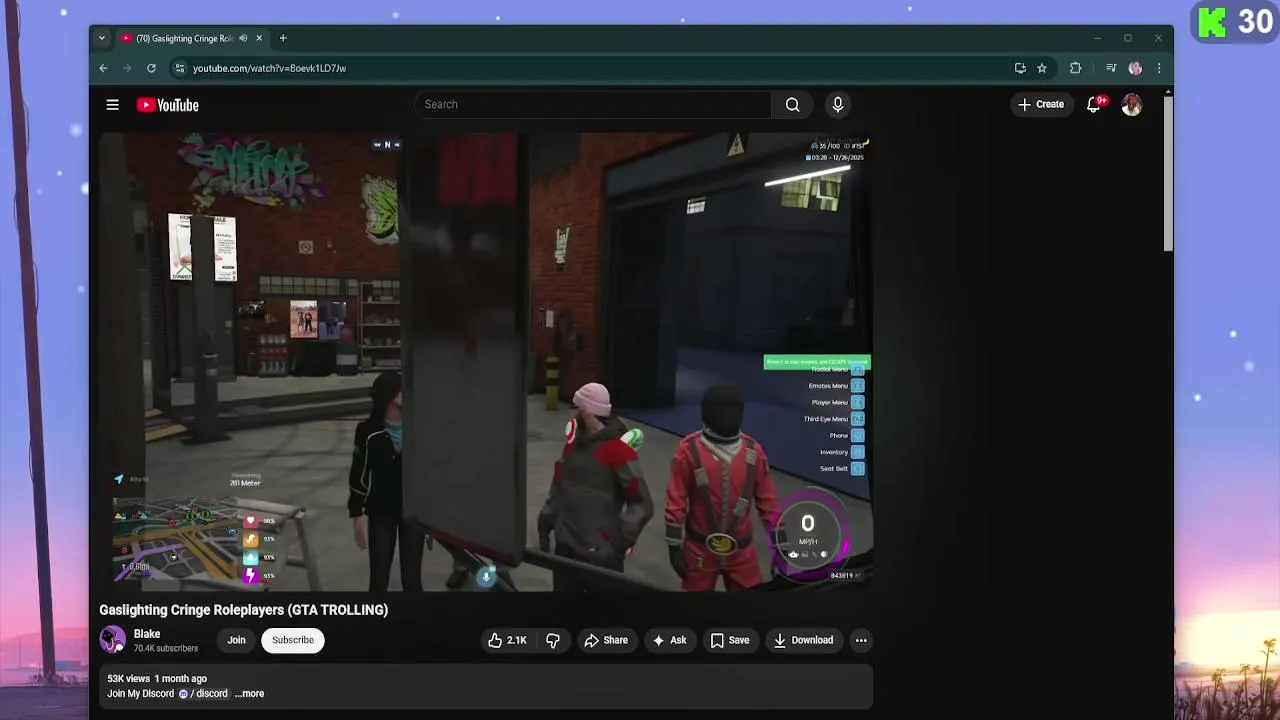Click the Join membership button

[x=236, y=640]
